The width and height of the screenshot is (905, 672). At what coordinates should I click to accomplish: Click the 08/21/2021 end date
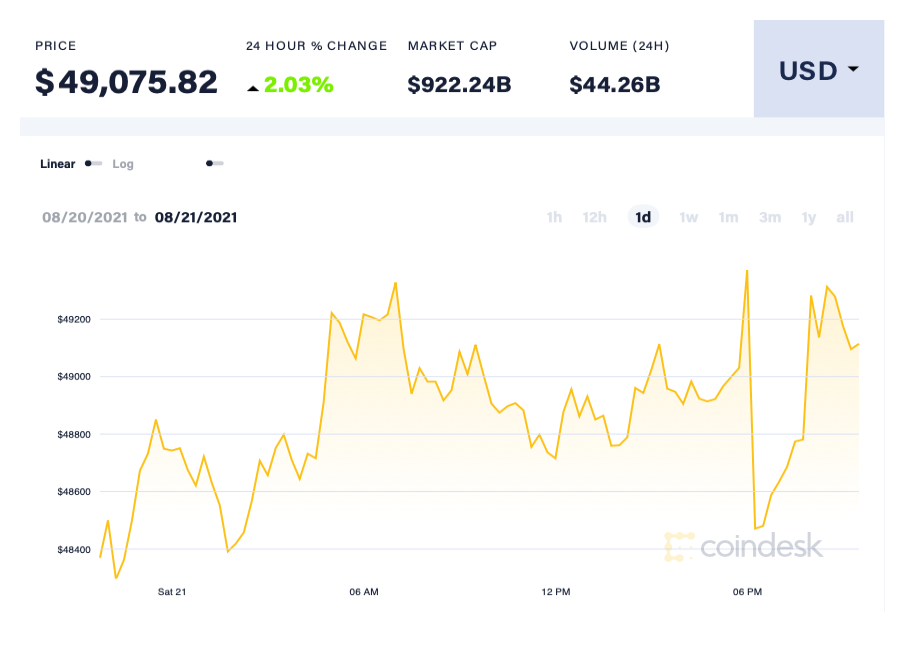(x=196, y=217)
